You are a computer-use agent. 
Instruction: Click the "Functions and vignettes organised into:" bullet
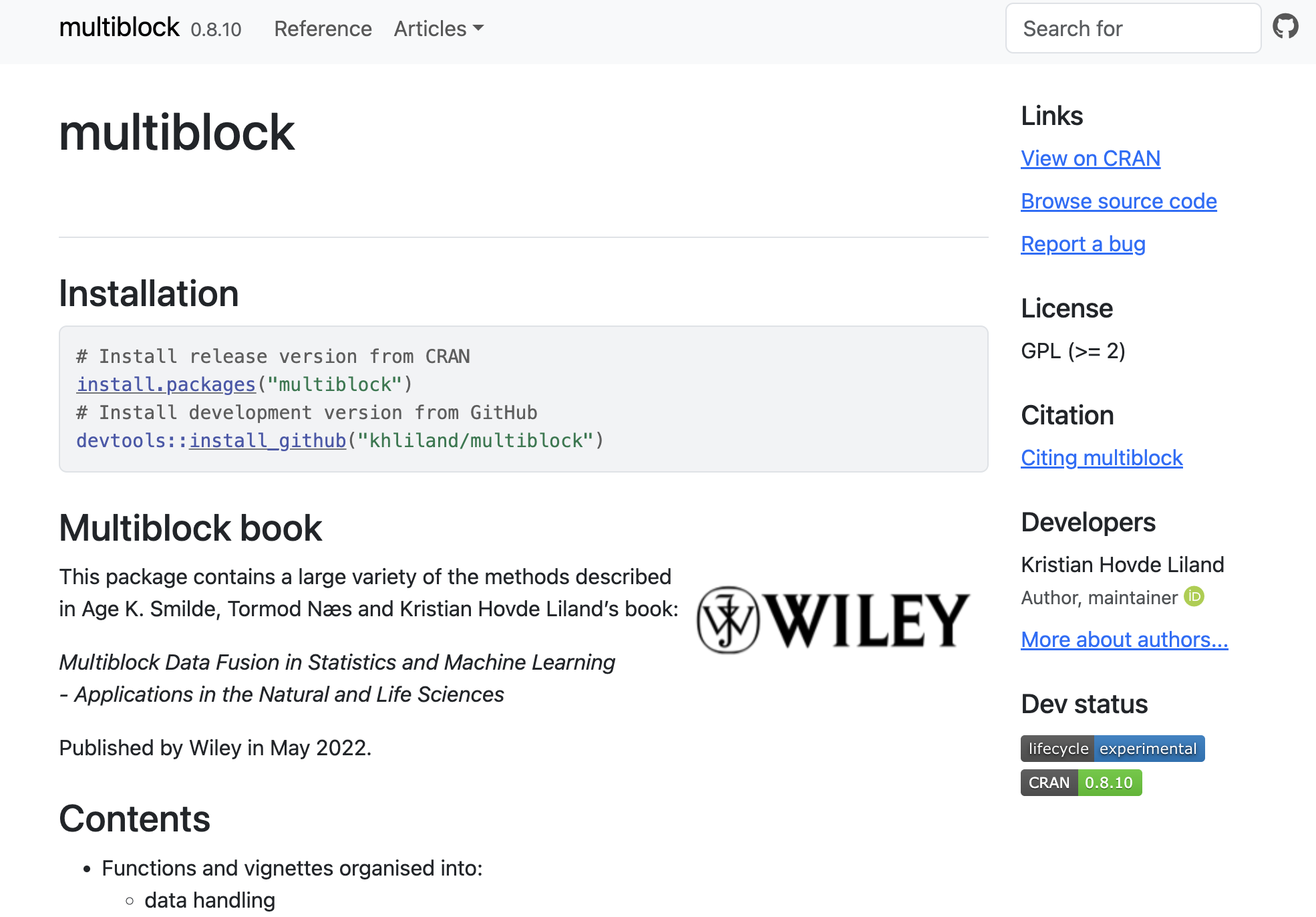pyautogui.click(x=292, y=868)
